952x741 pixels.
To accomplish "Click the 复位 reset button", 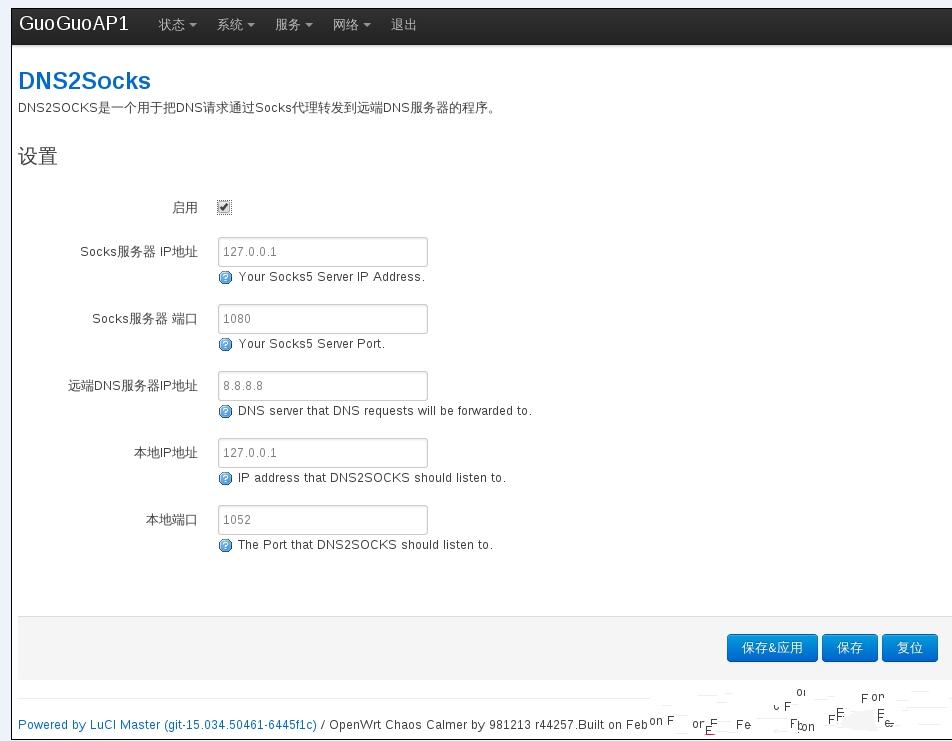I will point(909,648).
